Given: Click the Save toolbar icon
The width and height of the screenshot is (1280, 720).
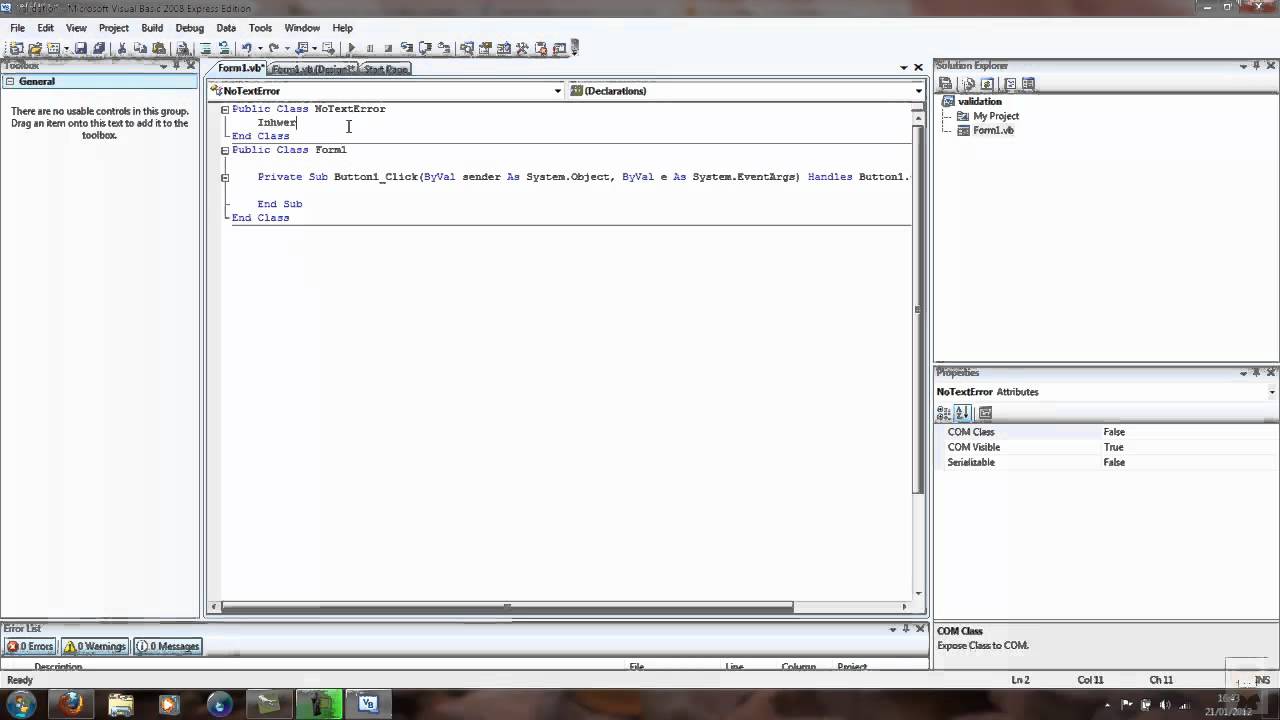Looking at the screenshot, I should [81, 48].
